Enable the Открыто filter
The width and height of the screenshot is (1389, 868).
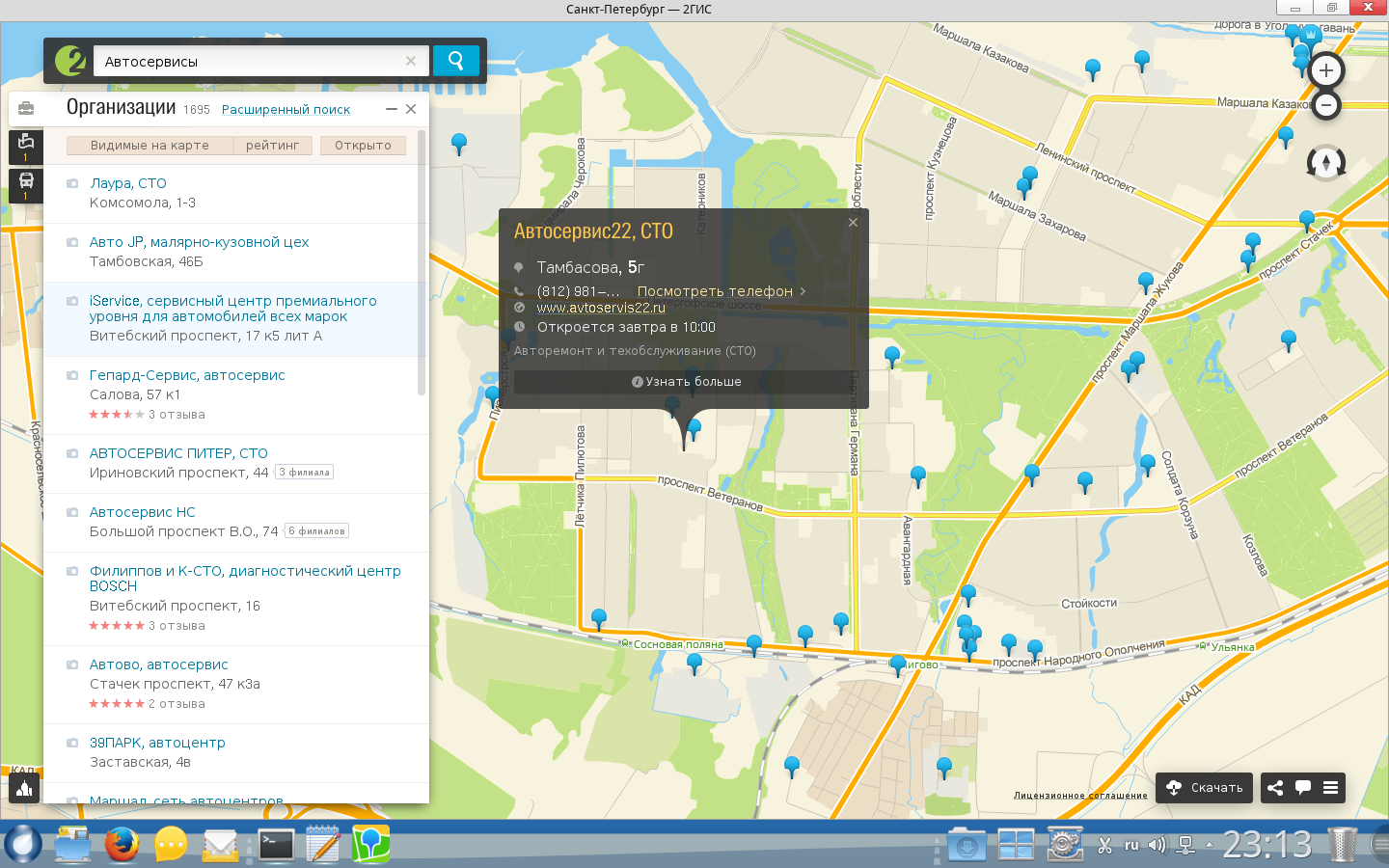coord(363,146)
